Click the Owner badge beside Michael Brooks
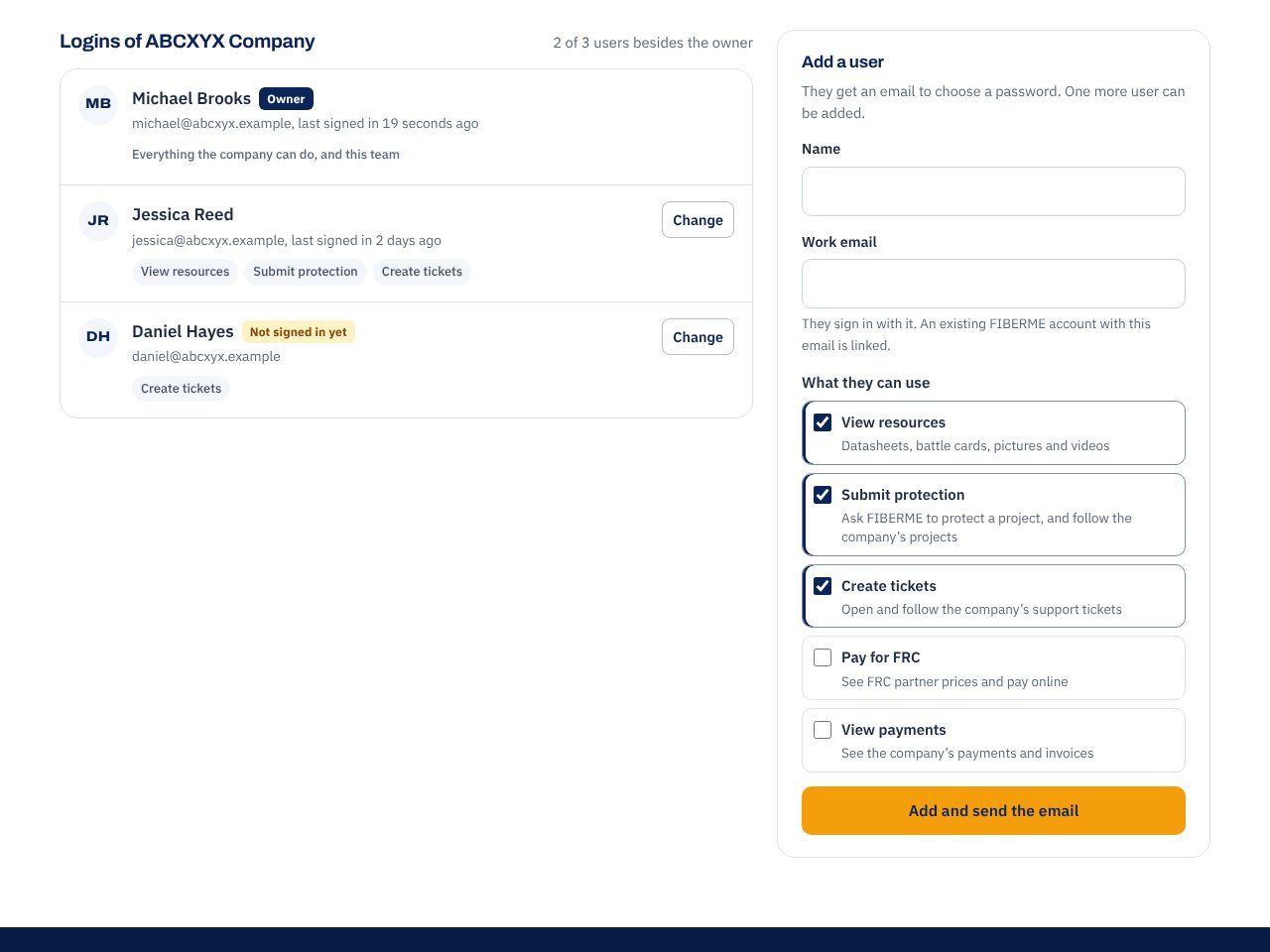The image size is (1270, 952). coord(286,99)
